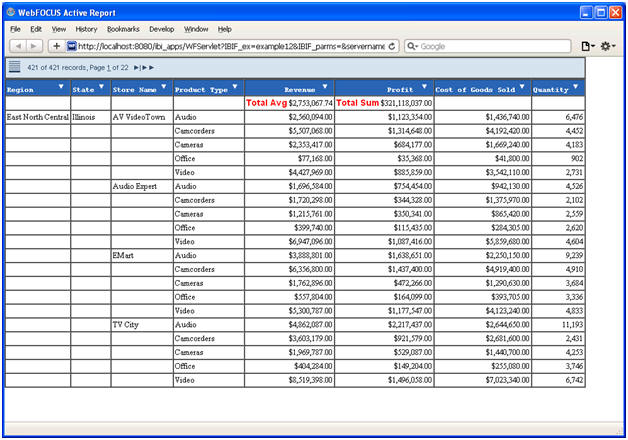Click the Quantity header label

tap(550, 90)
